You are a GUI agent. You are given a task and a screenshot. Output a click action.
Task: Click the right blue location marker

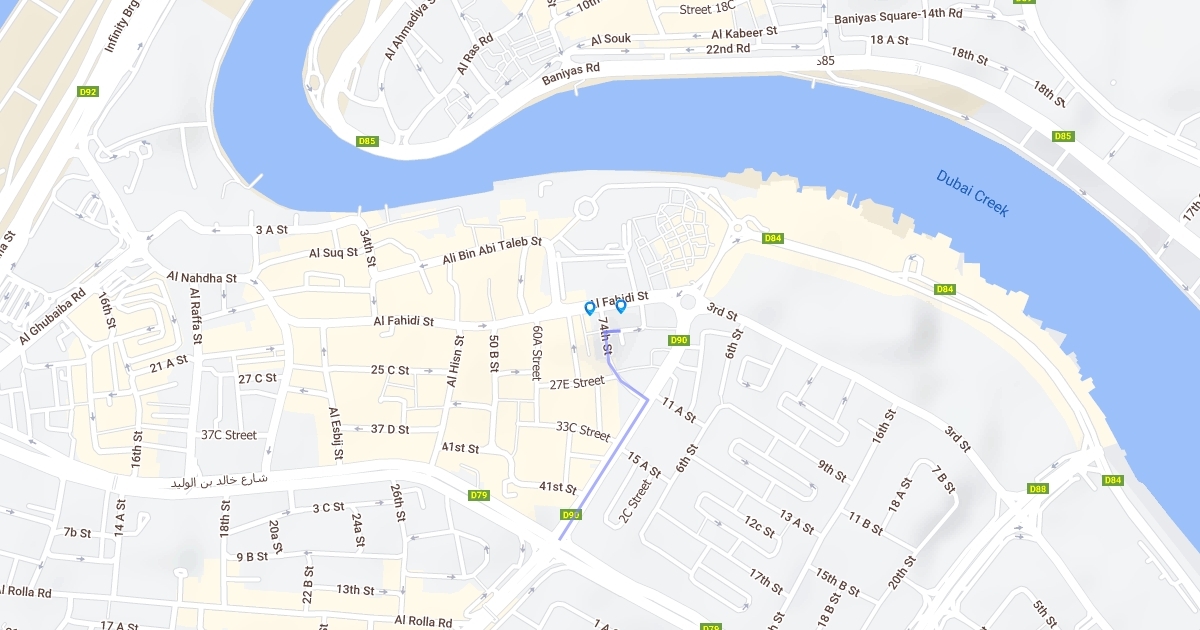point(620,306)
